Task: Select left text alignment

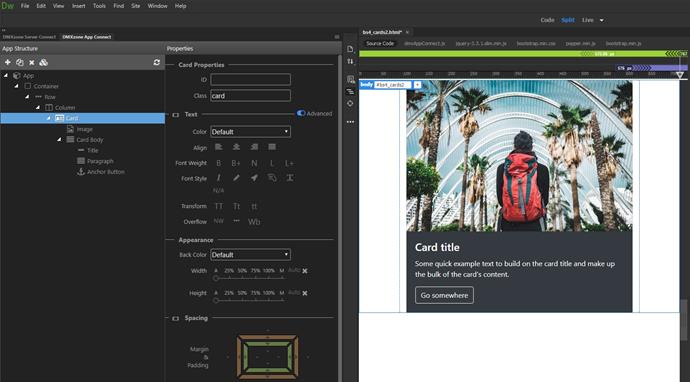Action: point(219,147)
